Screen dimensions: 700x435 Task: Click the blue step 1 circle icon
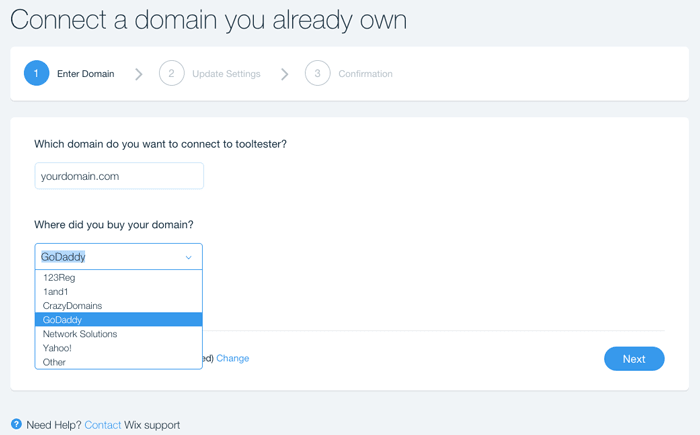tap(37, 73)
